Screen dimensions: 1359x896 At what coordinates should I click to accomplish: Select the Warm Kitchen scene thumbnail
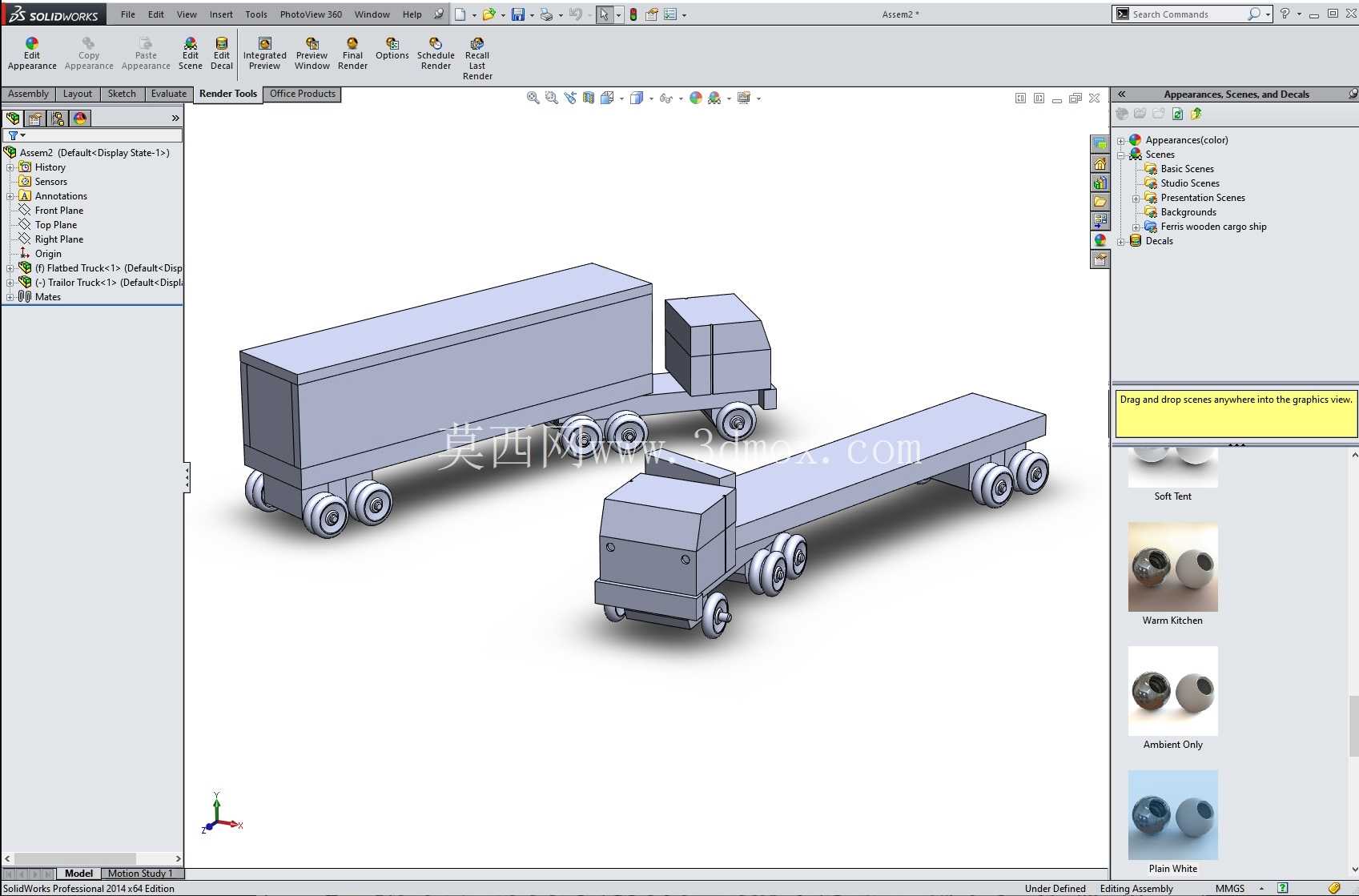[x=1172, y=567]
